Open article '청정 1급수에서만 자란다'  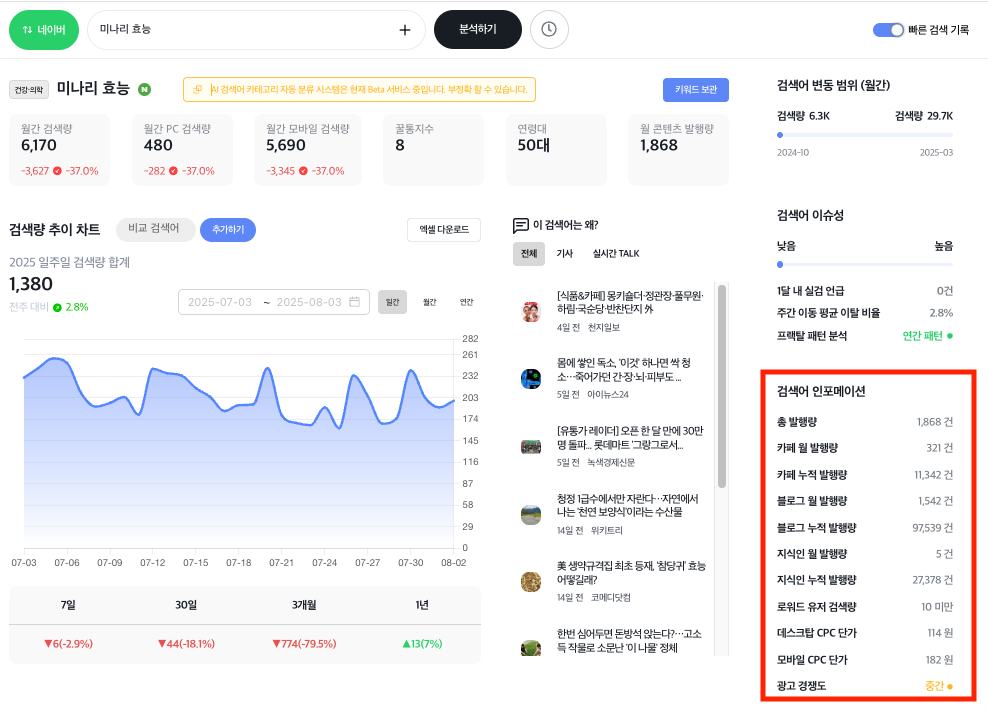tap(627, 505)
